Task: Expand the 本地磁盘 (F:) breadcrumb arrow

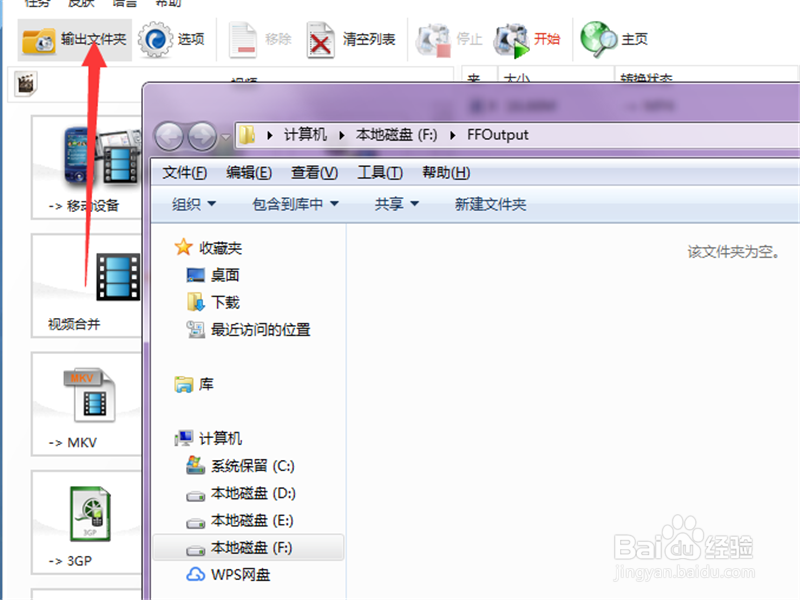Action: point(453,135)
